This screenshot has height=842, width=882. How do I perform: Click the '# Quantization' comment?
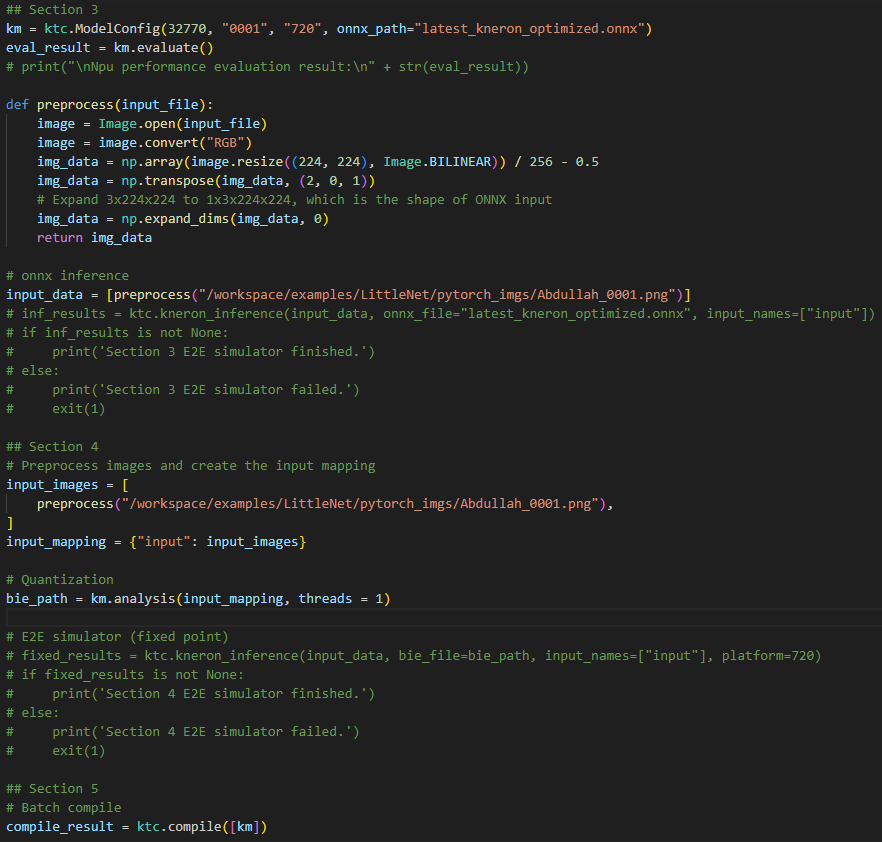pyautogui.click(x=60, y=580)
